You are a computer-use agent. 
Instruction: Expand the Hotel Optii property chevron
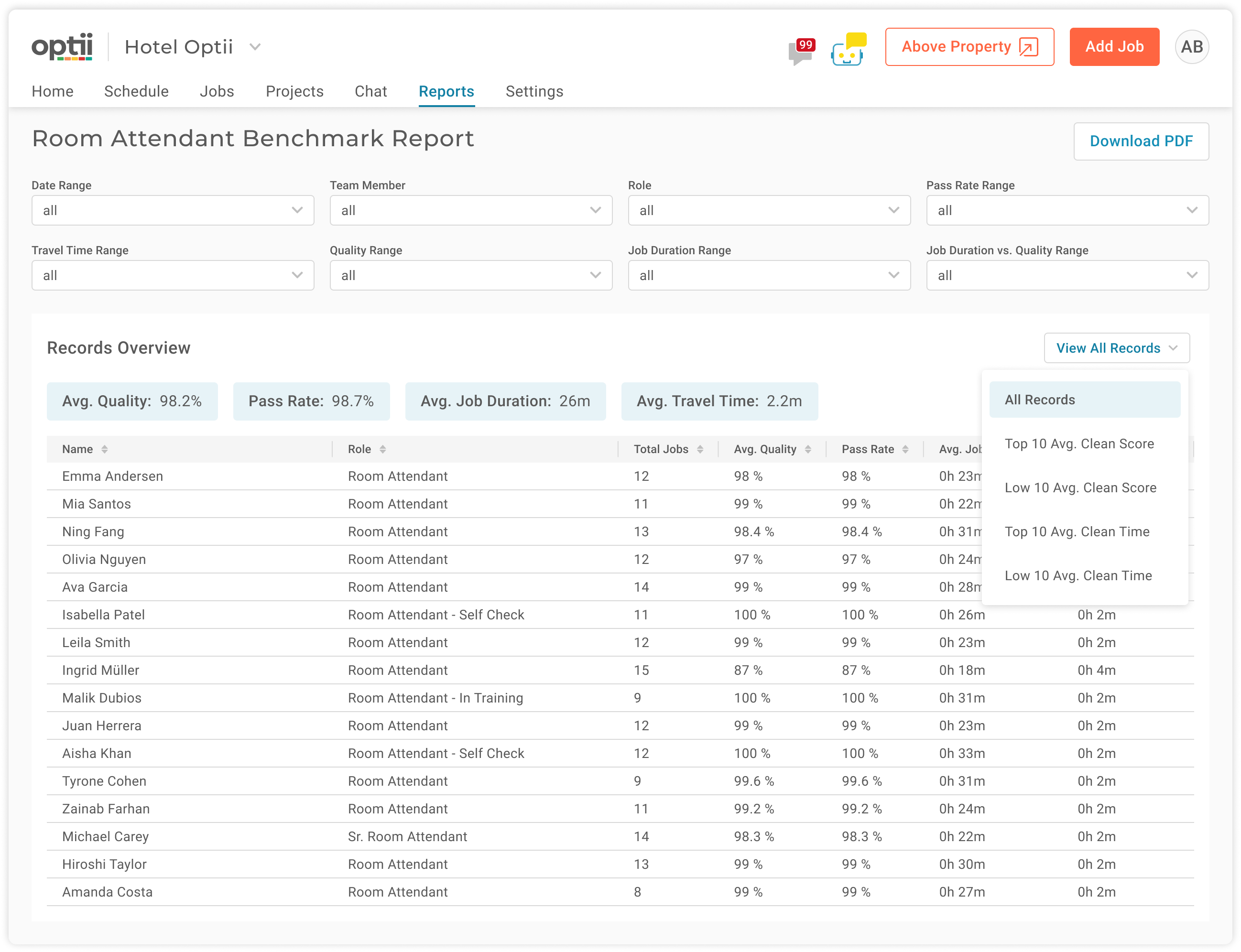pyautogui.click(x=255, y=47)
